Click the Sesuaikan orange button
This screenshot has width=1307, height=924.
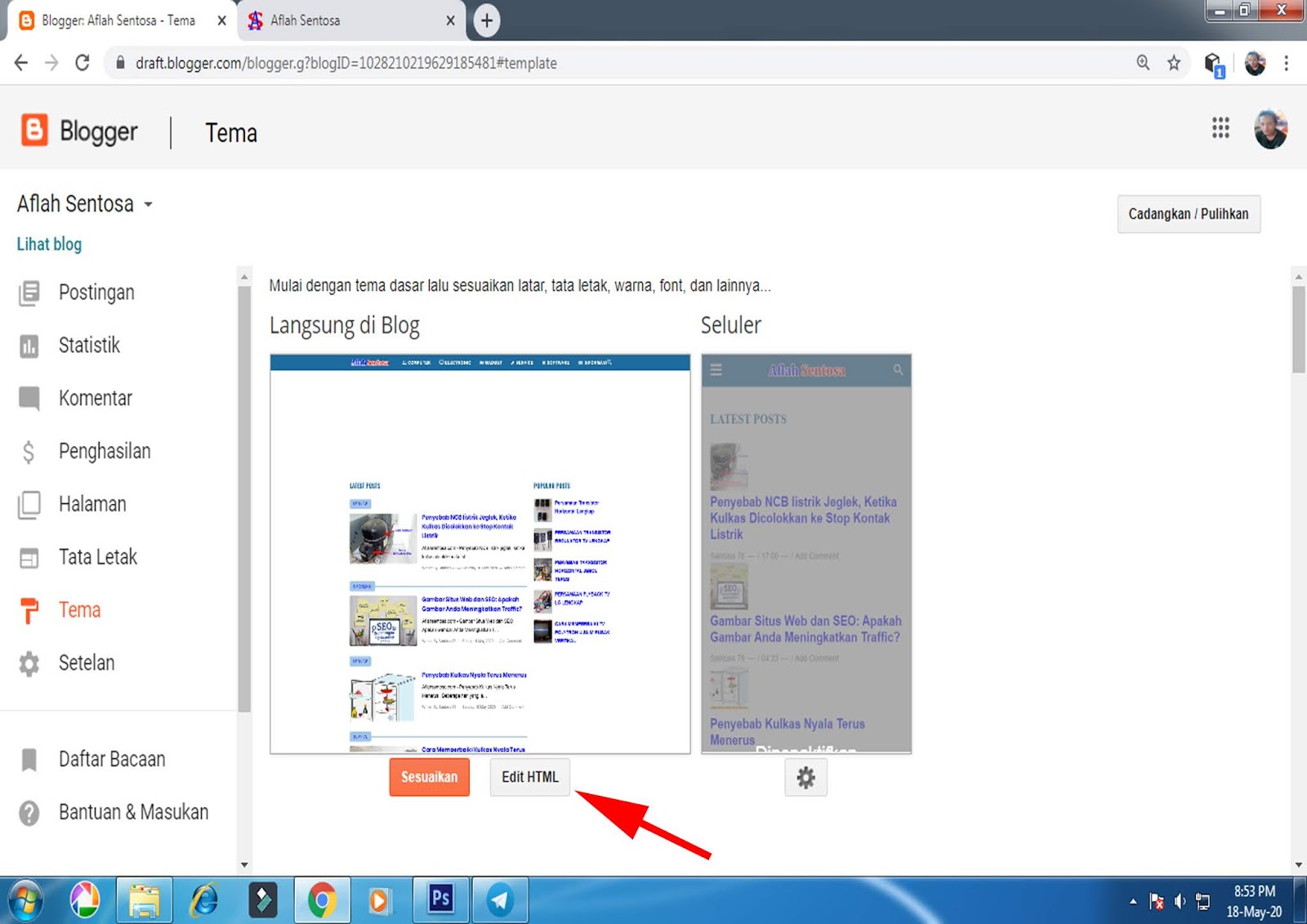click(x=429, y=777)
